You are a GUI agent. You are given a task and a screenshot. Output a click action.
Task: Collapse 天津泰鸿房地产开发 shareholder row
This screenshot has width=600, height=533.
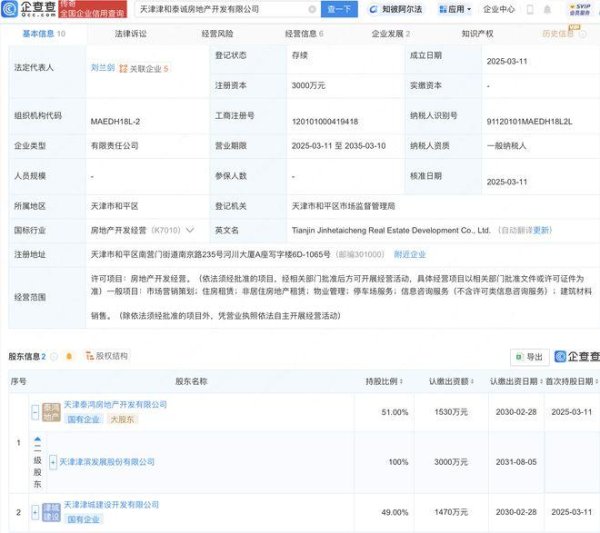click(35, 412)
